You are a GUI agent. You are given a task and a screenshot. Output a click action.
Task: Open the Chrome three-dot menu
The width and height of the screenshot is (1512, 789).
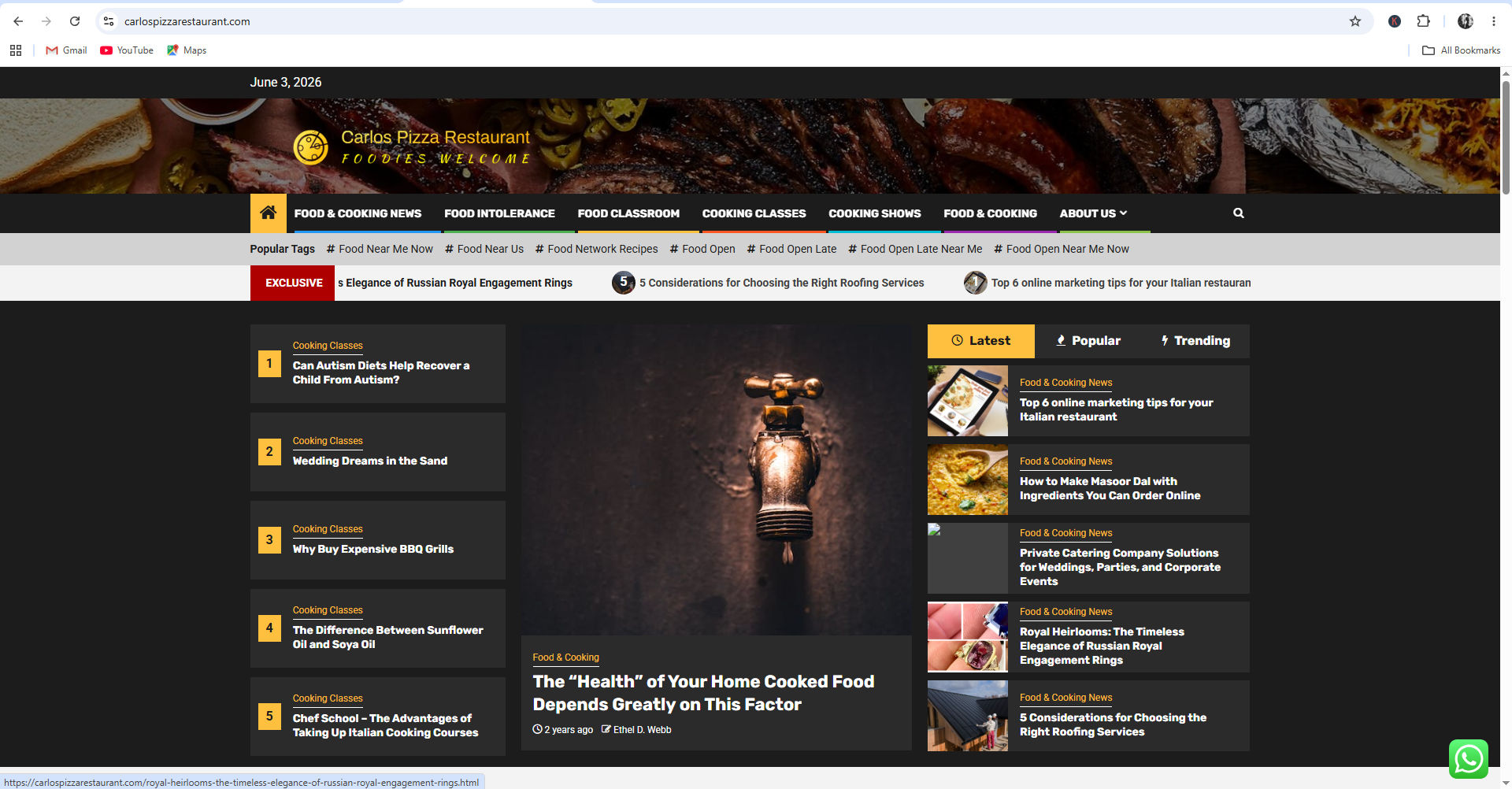pyautogui.click(x=1494, y=21)
